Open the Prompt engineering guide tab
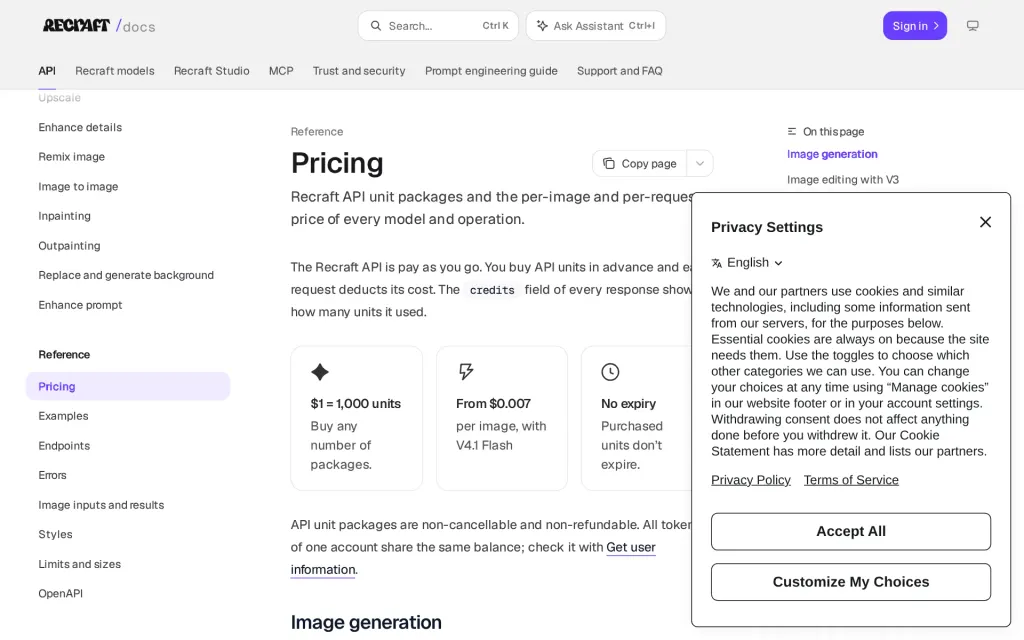This screenshot has height=640, width=1024. click(491, 71)
